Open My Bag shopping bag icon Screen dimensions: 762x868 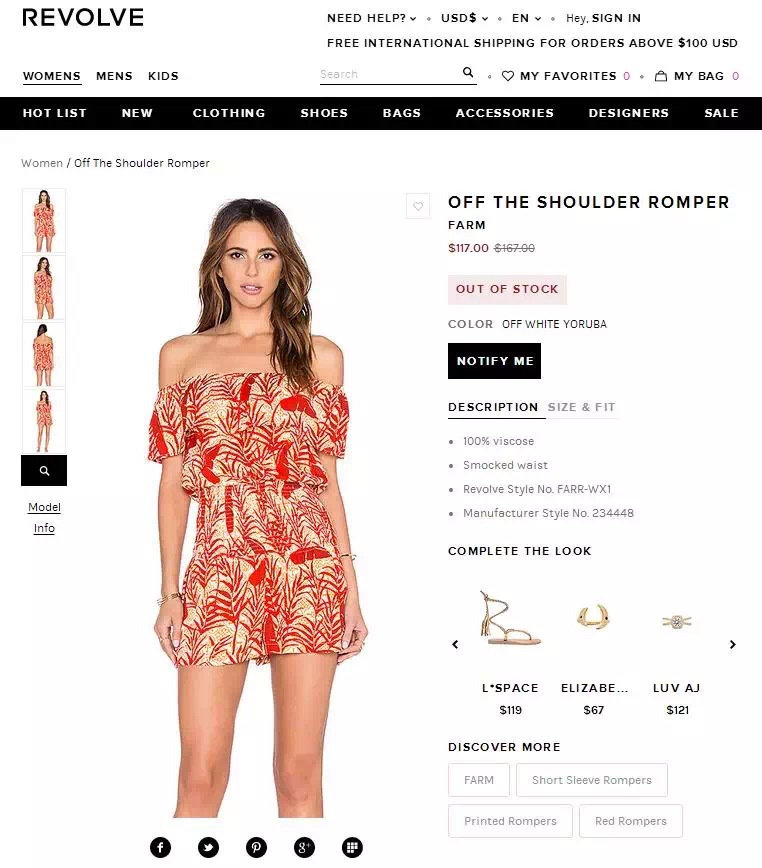tap(661, 76)
